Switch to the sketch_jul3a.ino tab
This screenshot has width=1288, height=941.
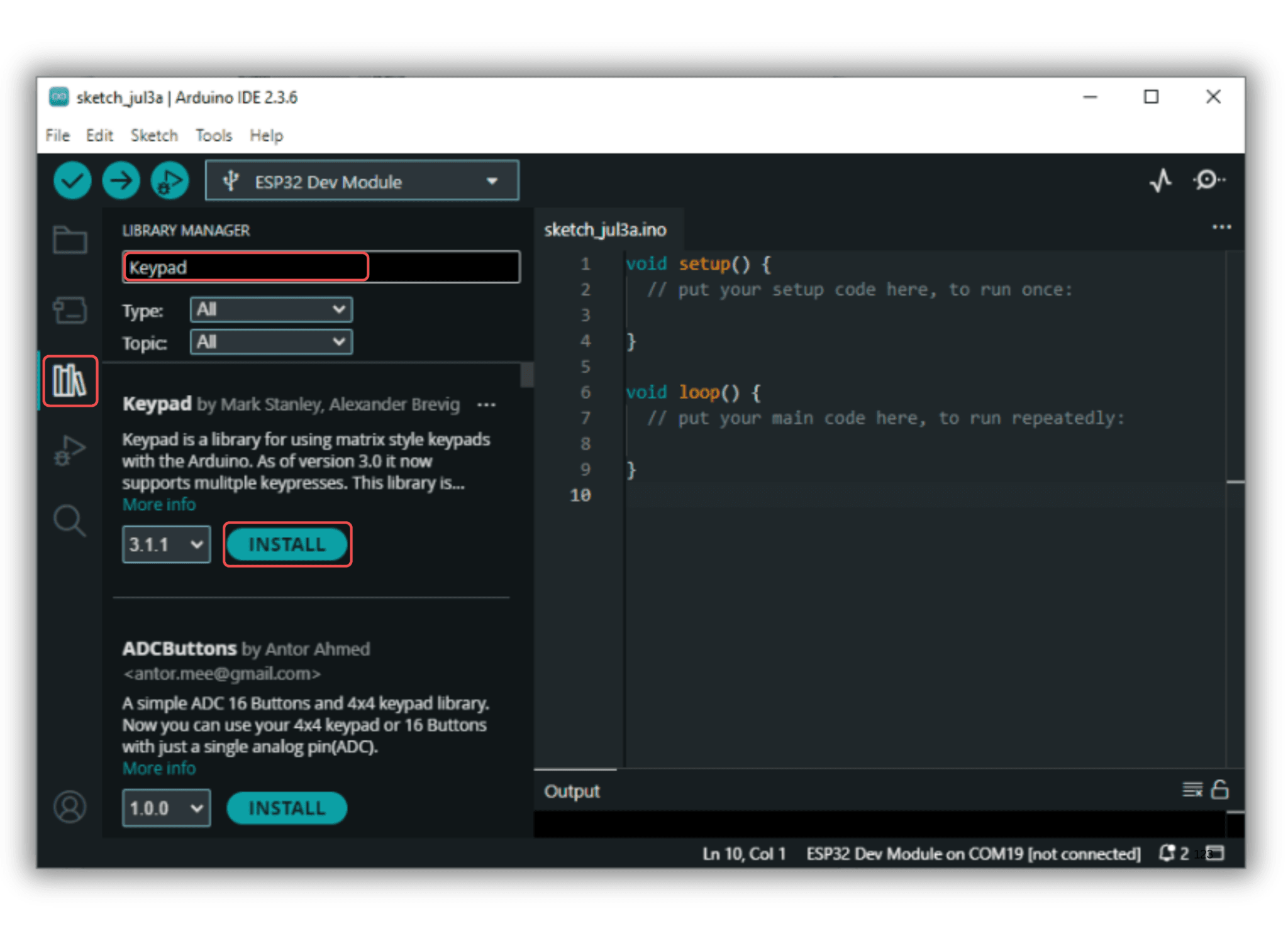[x=605, y=229]
